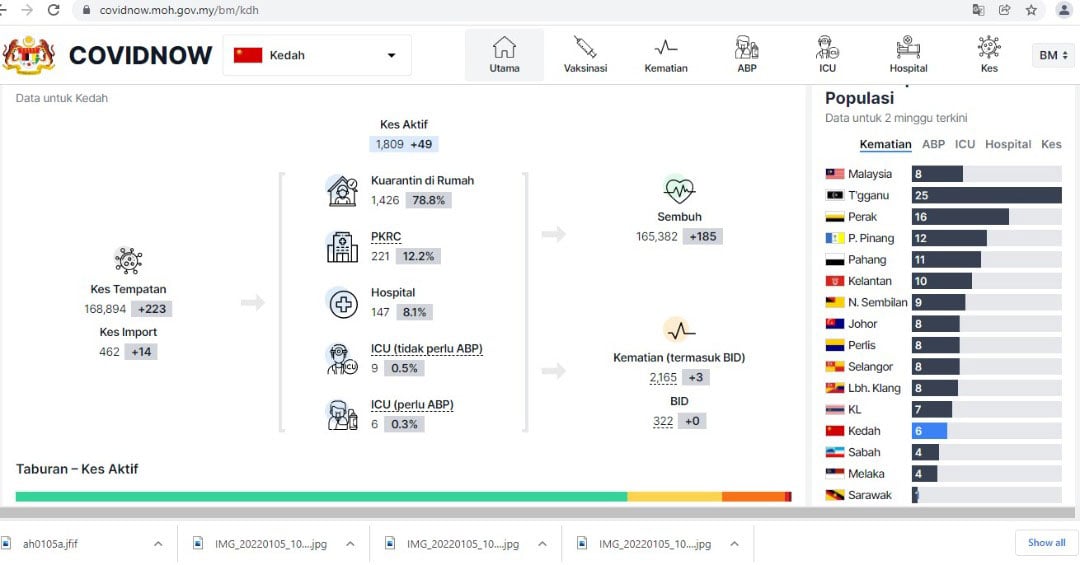
Task: Click the T'gganu bar showing 25
Action: click(986, 196)
